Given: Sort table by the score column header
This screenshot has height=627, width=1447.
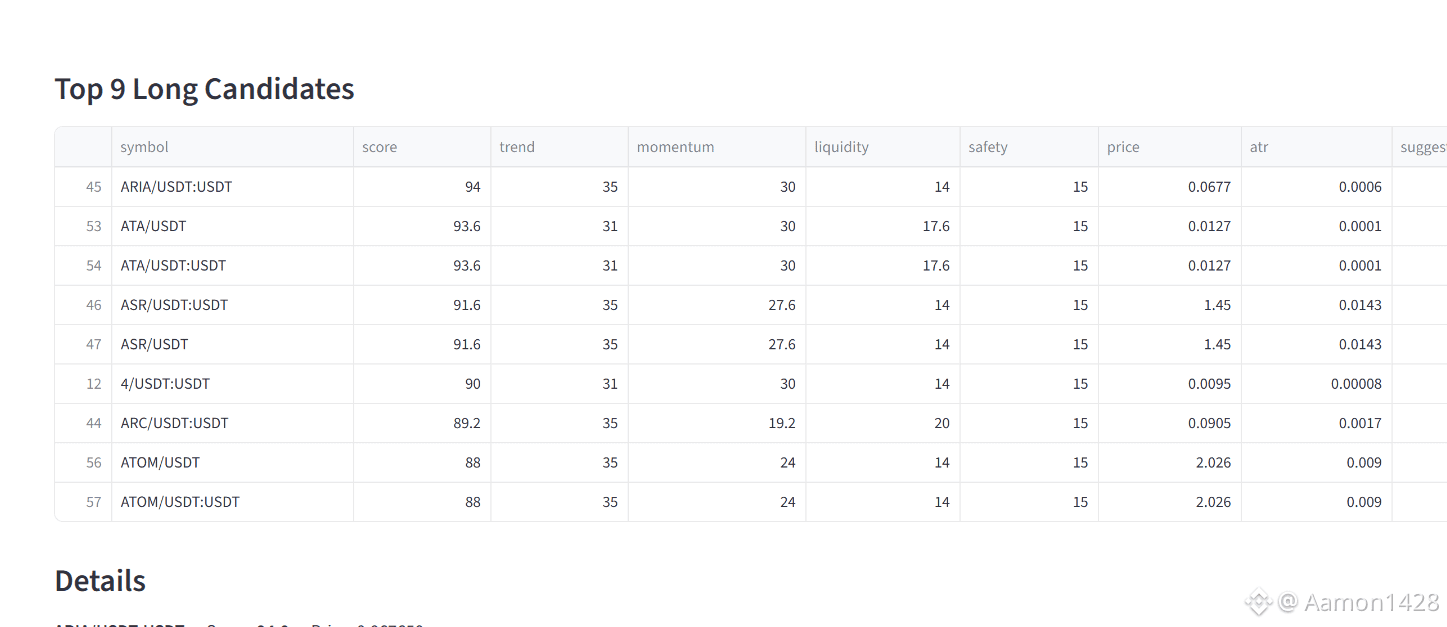Looking at the screenshot, I should tap(380, 147).
